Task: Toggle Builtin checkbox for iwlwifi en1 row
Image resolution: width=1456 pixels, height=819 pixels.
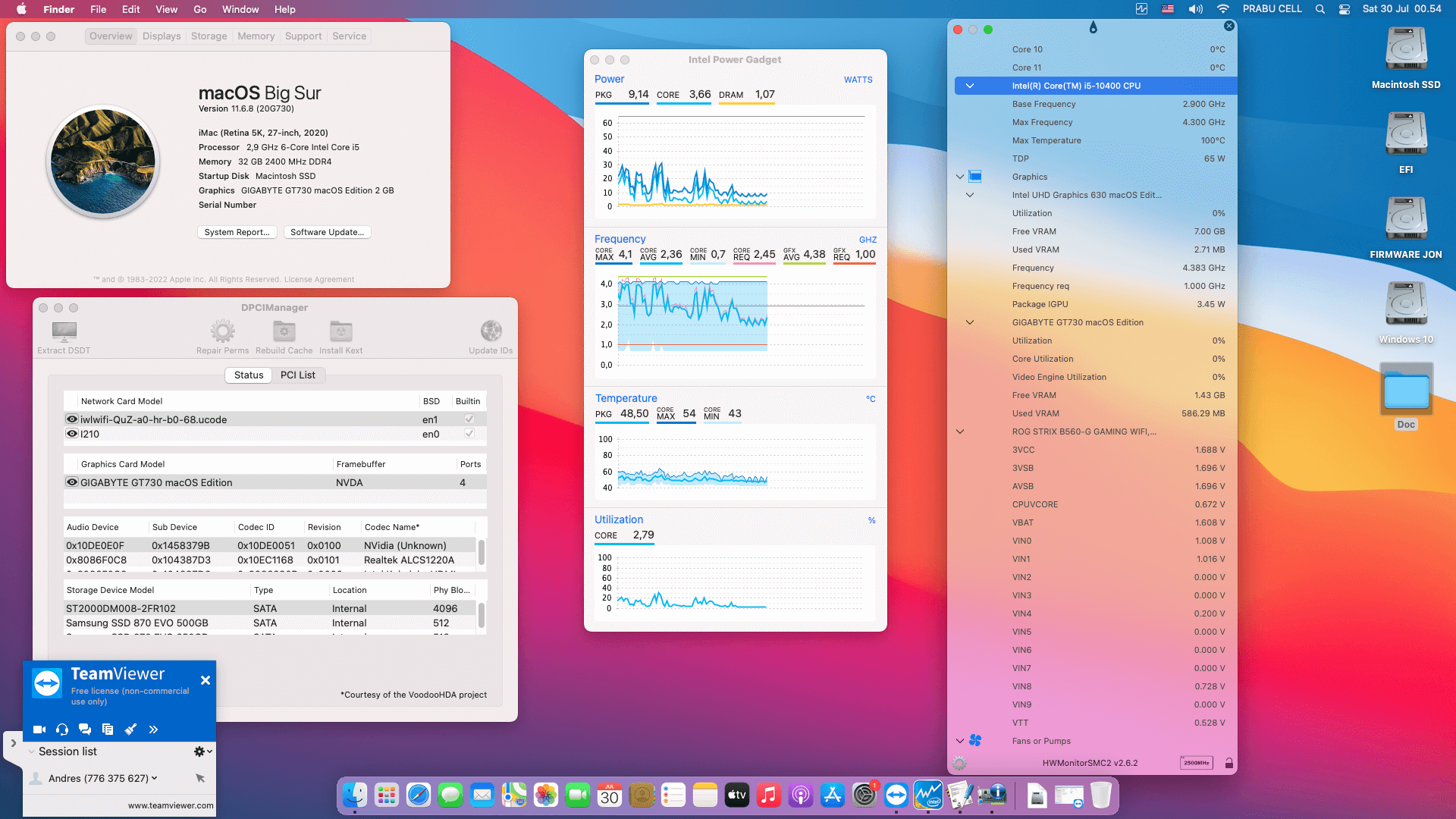Action: [x=469, y=419]
